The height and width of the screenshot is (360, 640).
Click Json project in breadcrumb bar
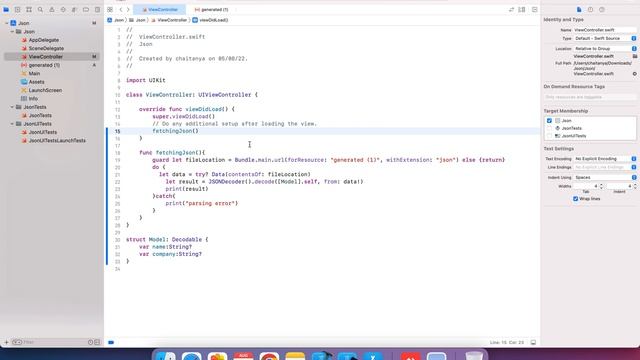point(116,20)
